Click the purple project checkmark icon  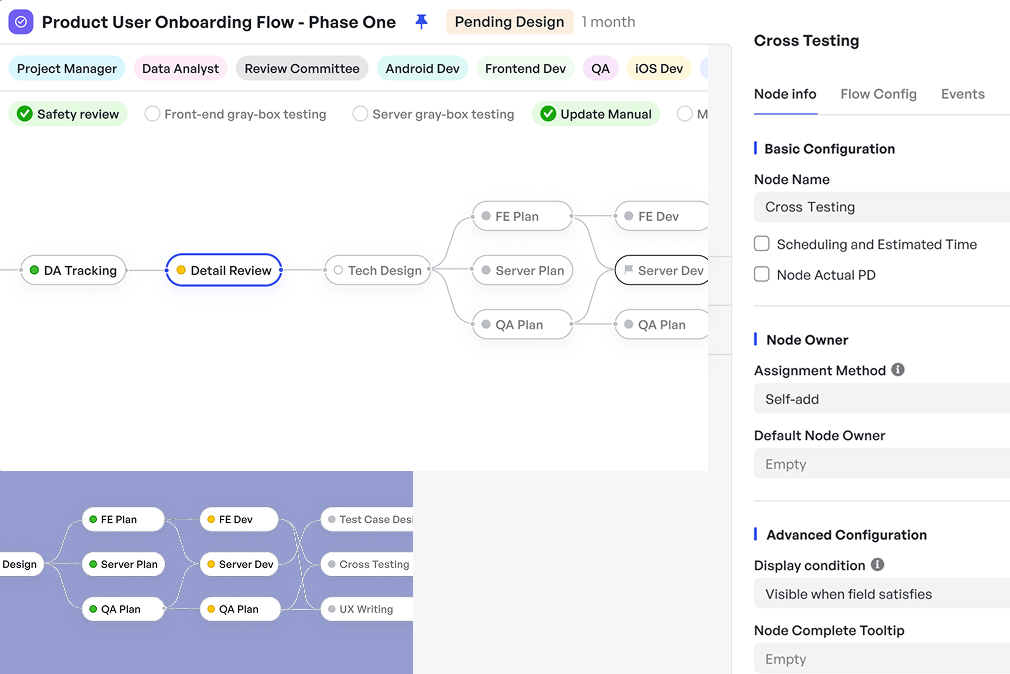tap(21, 22)
